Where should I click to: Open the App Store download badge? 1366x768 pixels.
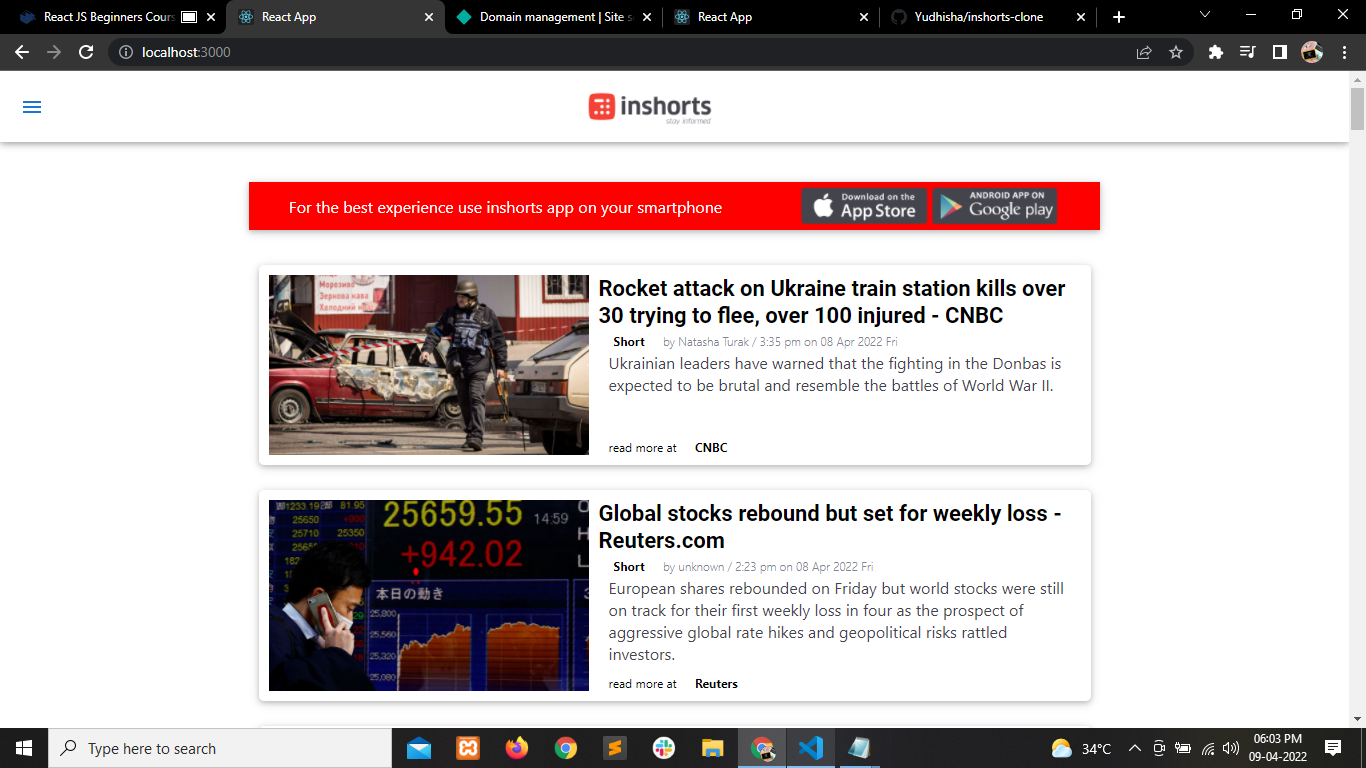(x=864, y=206)
